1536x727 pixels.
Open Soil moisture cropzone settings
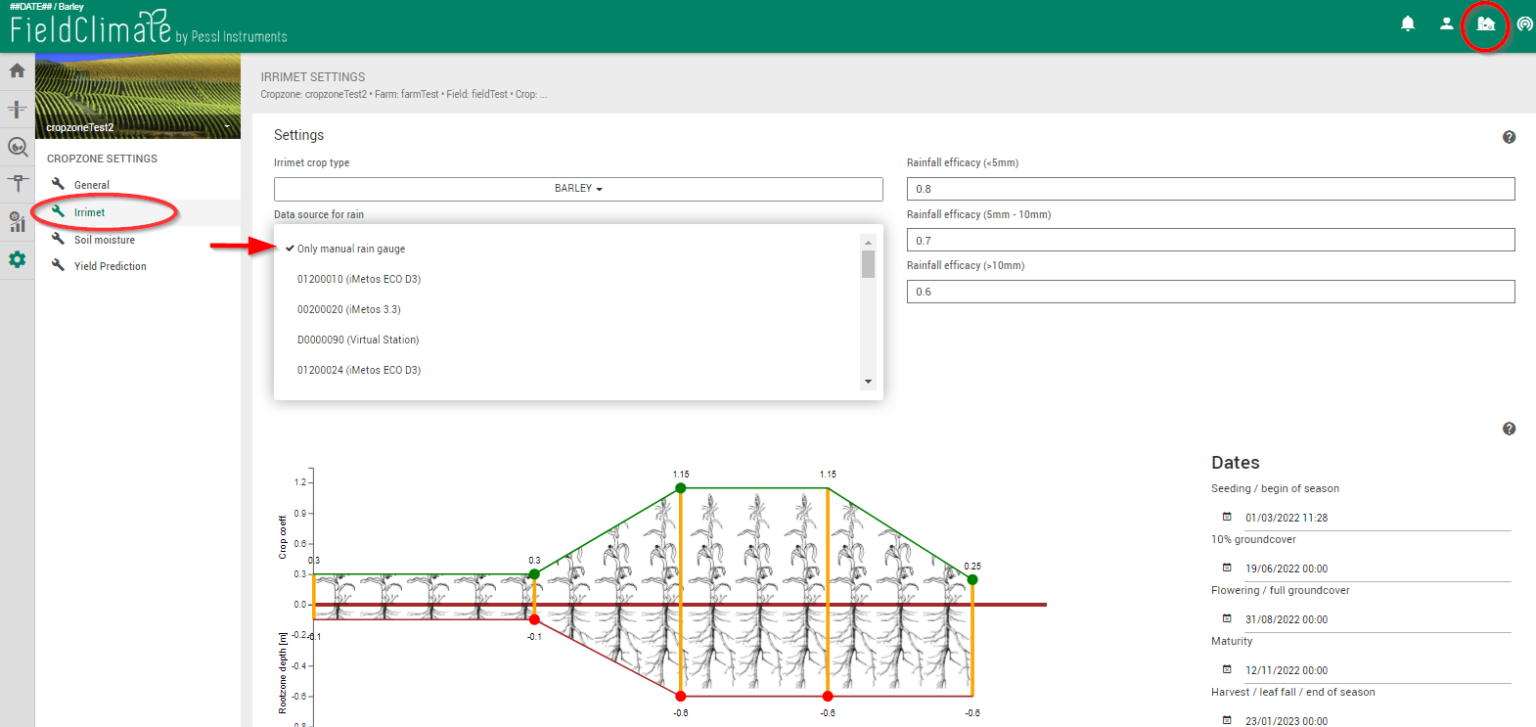tap(104, 240)
